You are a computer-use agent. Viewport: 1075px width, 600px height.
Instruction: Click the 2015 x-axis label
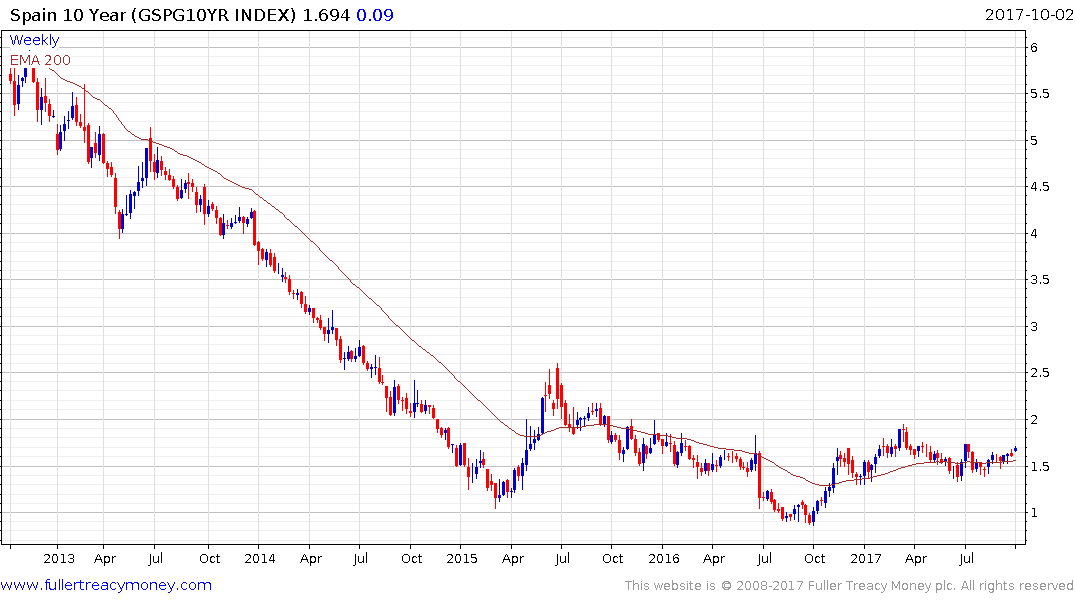(x=461, y=558)
